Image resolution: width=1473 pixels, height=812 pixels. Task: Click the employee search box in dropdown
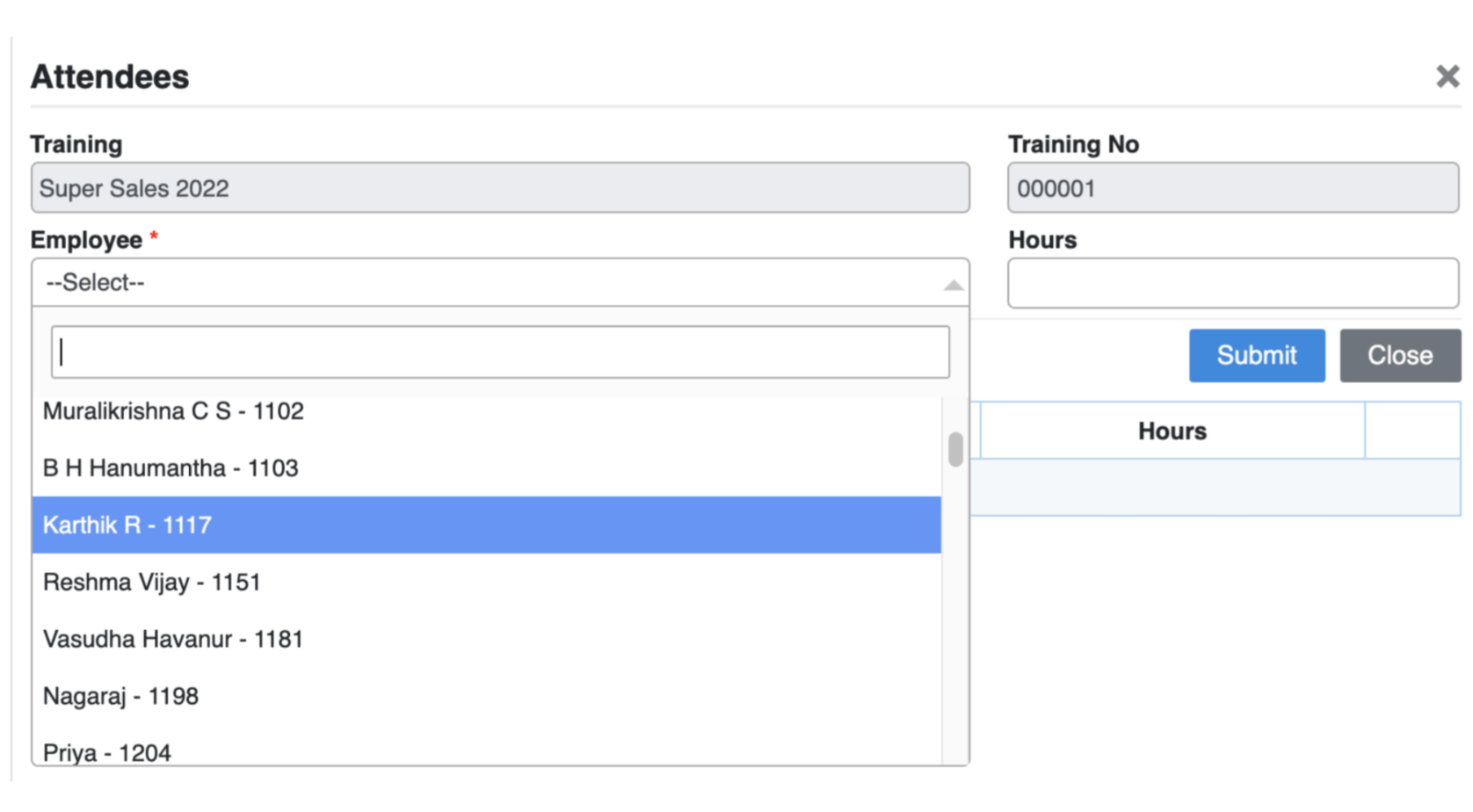[500, 352]
